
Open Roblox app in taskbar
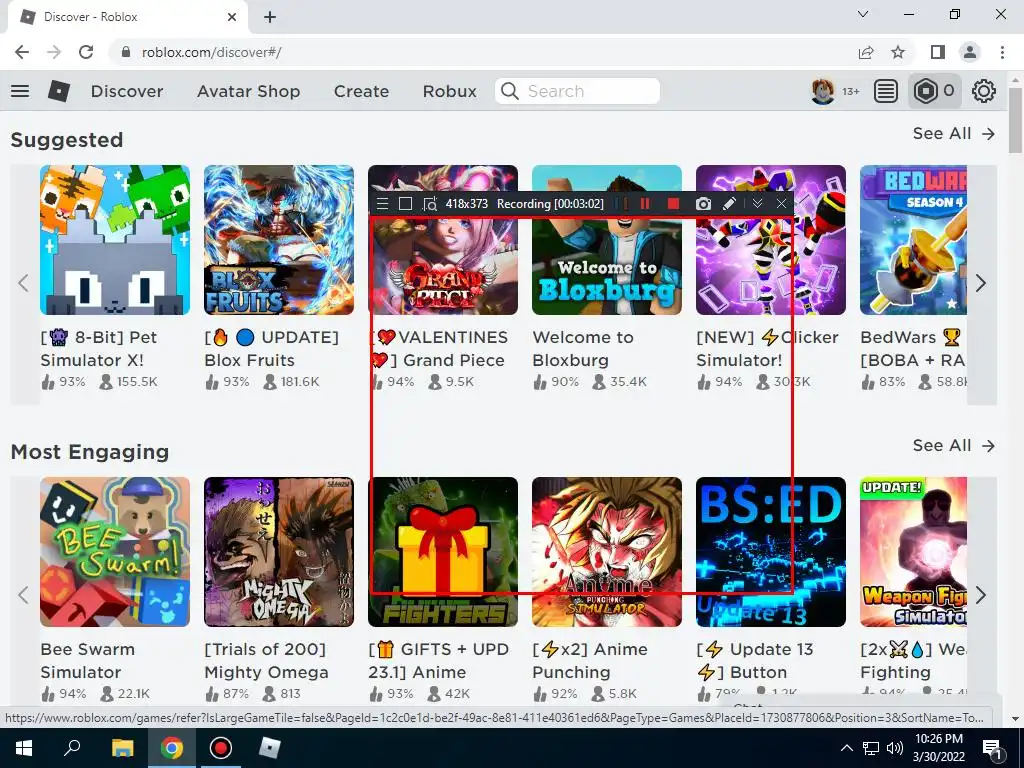(x=269, y=748)
